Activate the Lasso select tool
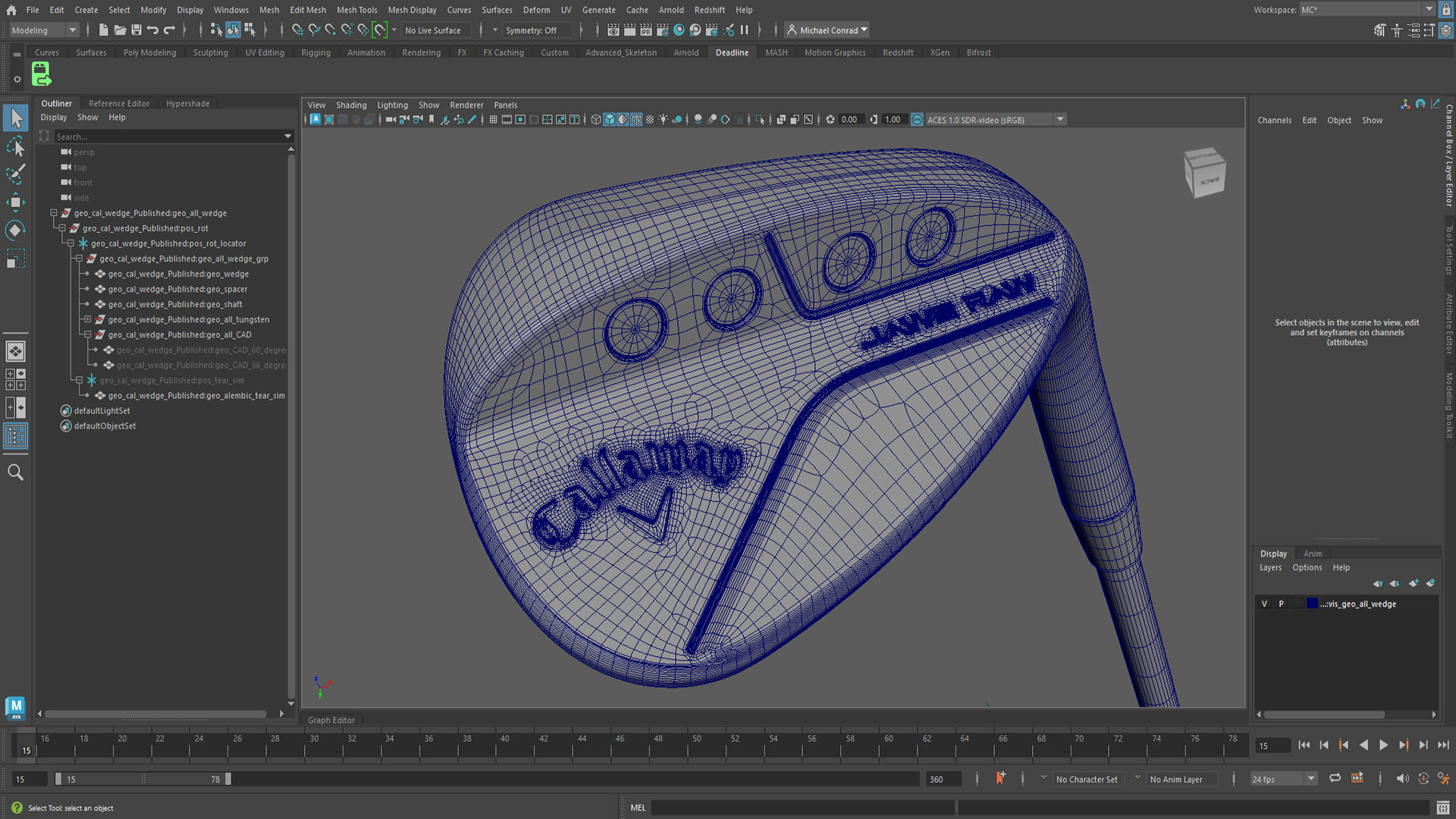 pos(15,146)
